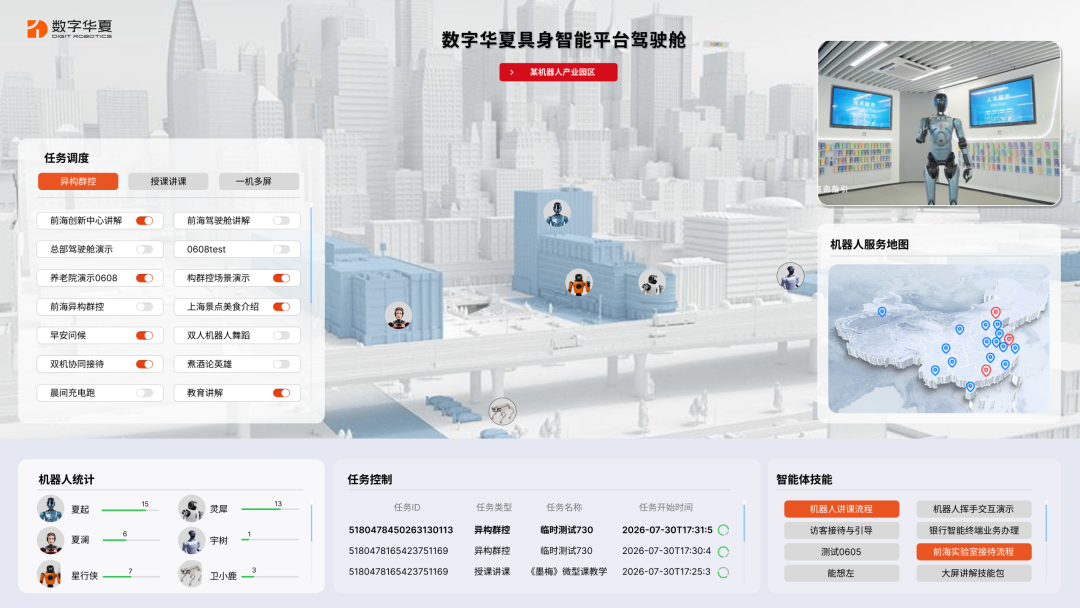Screen dimensions: 1080x608
Task: Click the human-faced robot marker in the city scene
Action: point(398,316)
